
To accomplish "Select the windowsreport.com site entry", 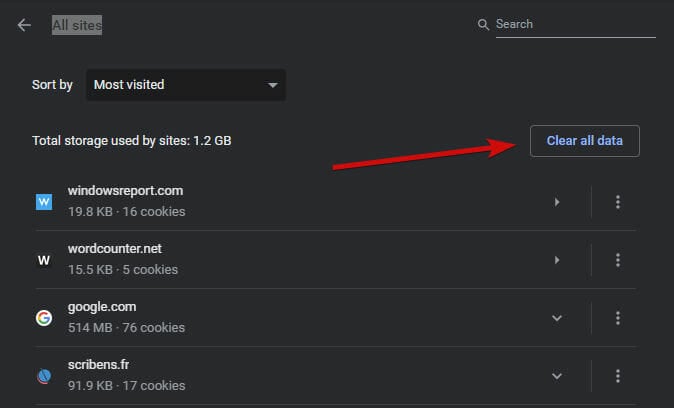I will click(335, 202).
